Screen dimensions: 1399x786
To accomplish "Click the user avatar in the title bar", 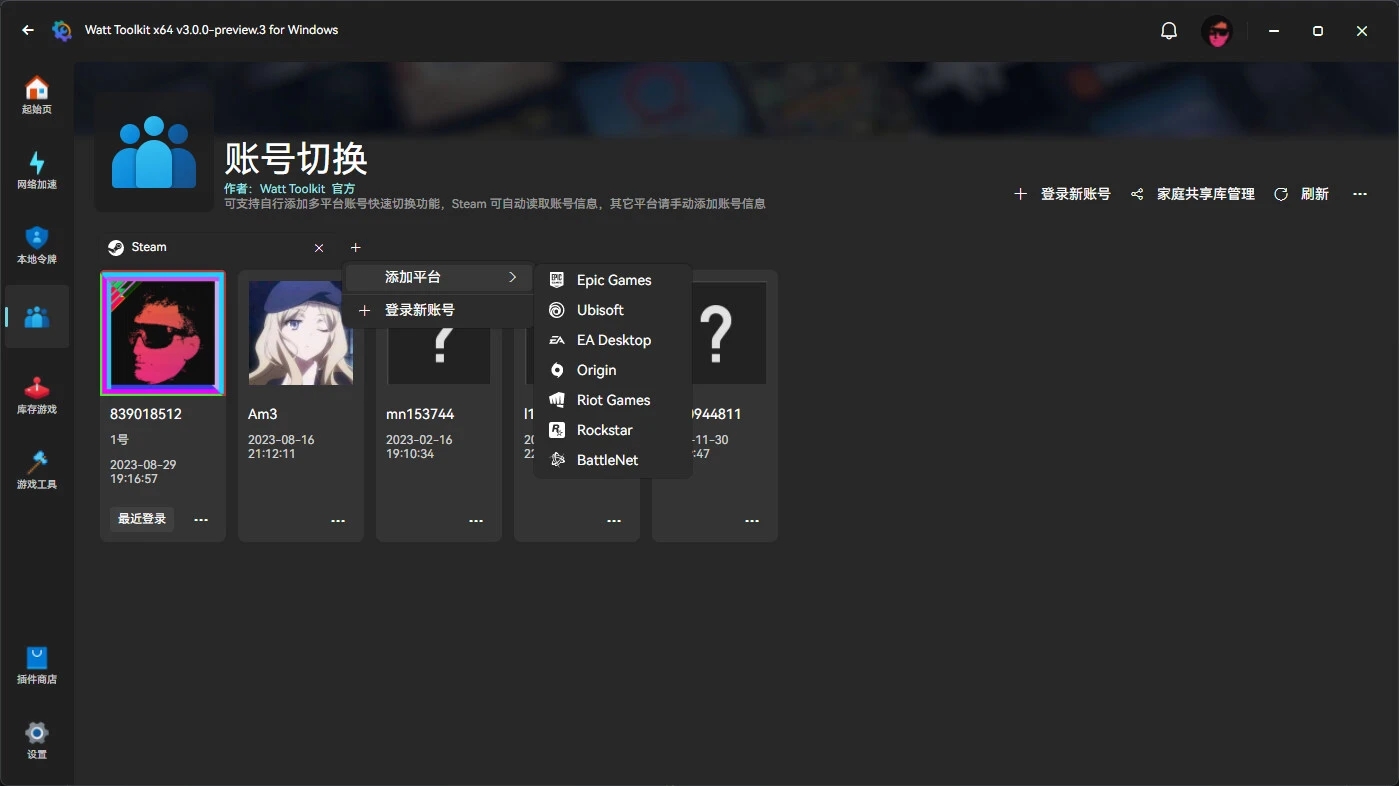I will [1217, 31].
